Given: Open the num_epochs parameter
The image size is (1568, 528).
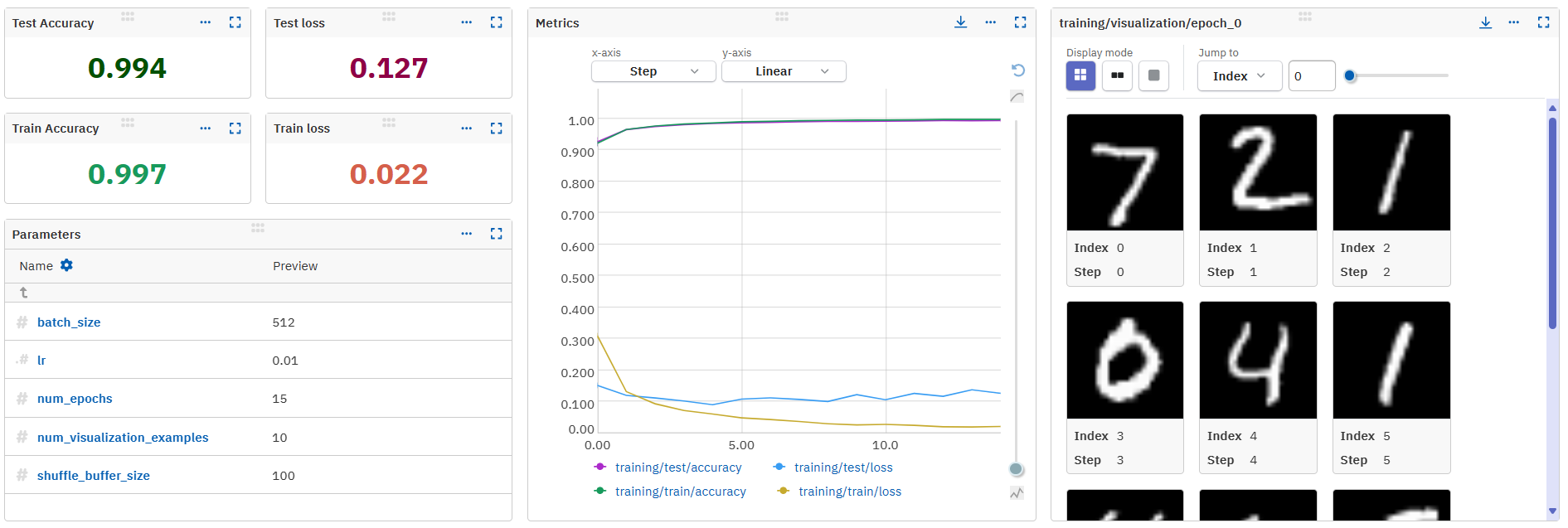Looking at the screenshot, I should (75, 399).
